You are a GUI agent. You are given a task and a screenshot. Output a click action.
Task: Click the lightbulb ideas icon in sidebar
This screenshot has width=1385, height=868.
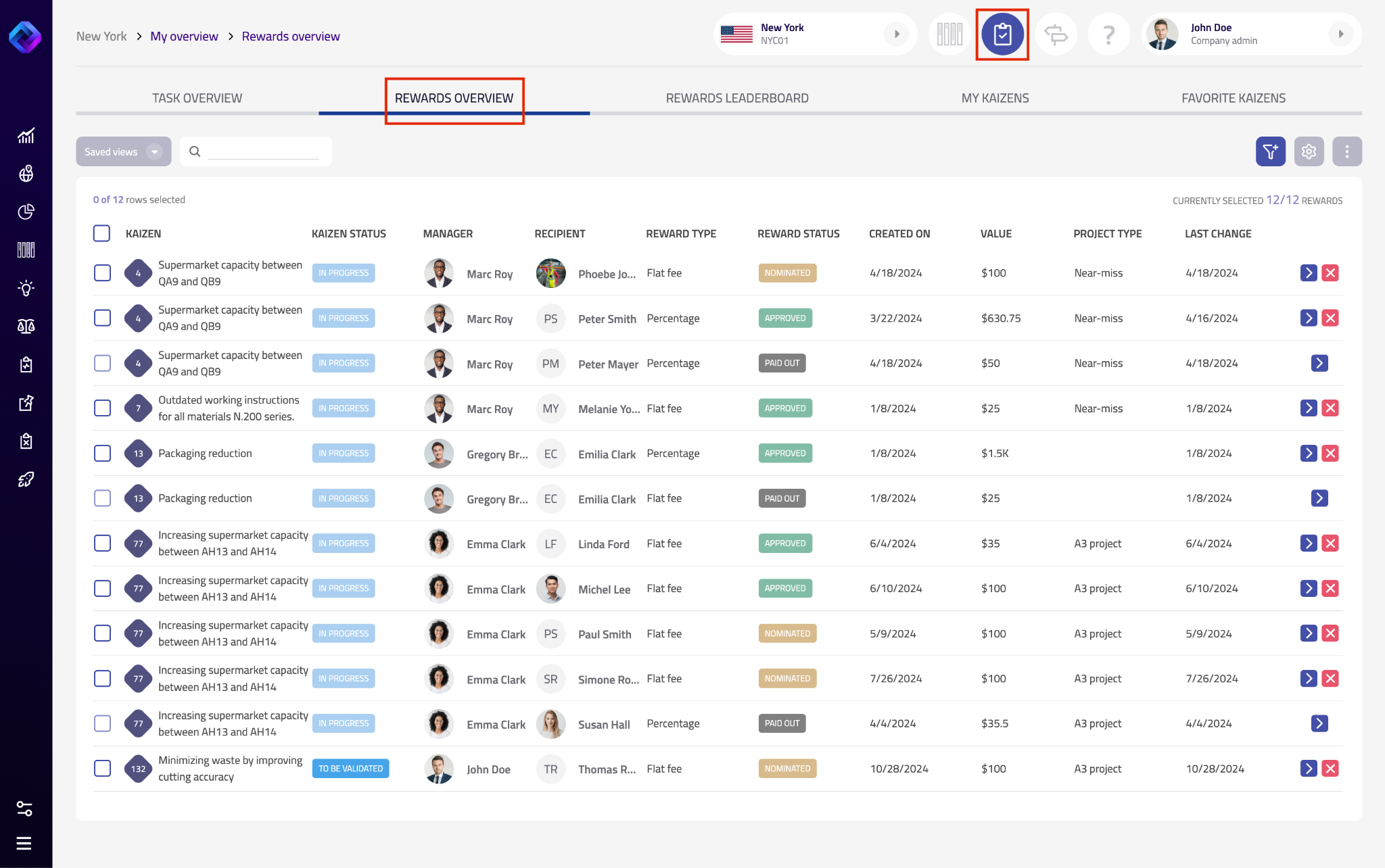point(26,289)
